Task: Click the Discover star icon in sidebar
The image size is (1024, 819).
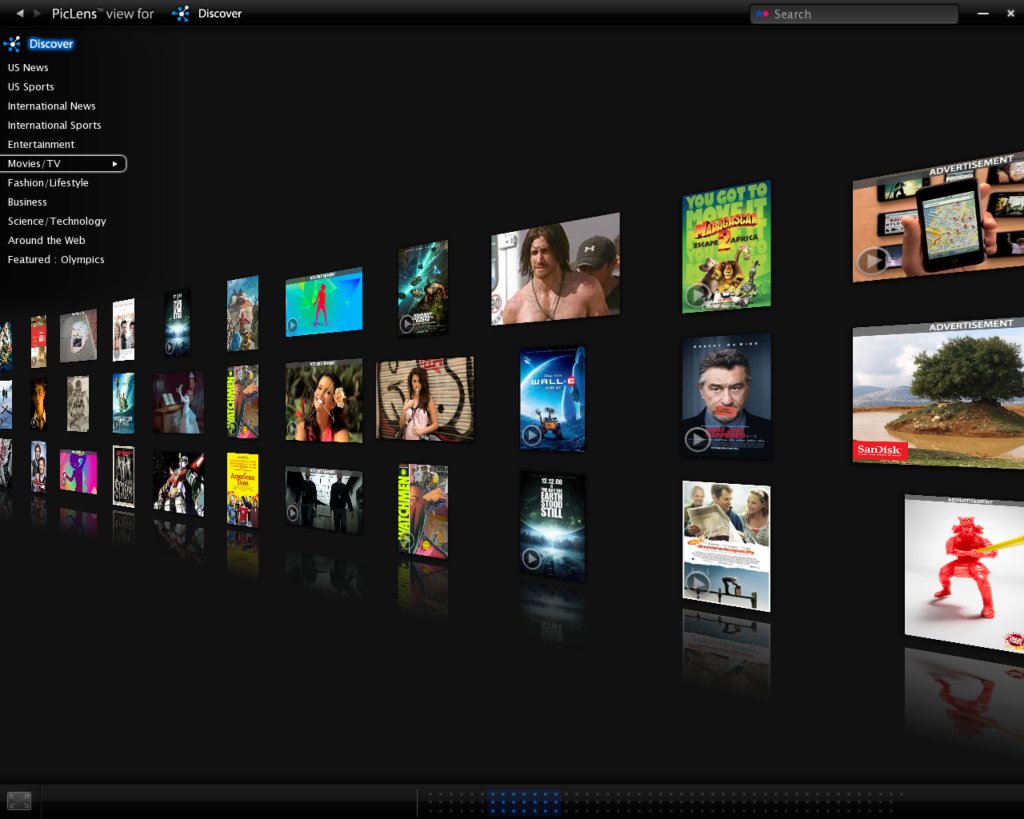Action: pos(12,44)
